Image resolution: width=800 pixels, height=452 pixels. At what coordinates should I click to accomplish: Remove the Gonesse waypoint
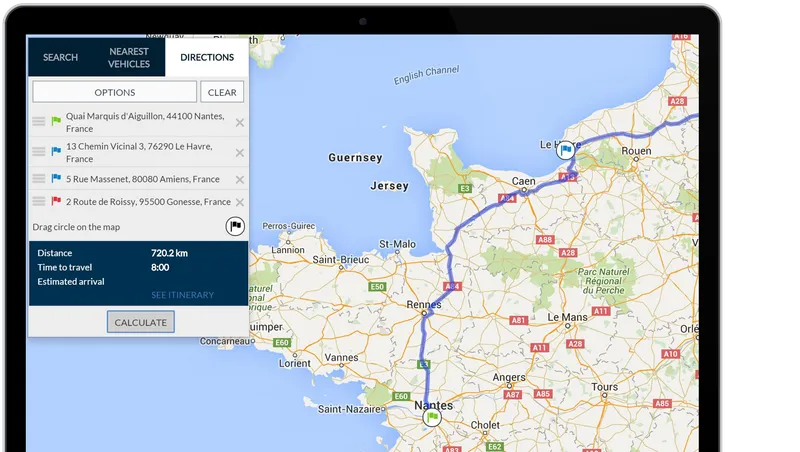click(x=239, y=202)
